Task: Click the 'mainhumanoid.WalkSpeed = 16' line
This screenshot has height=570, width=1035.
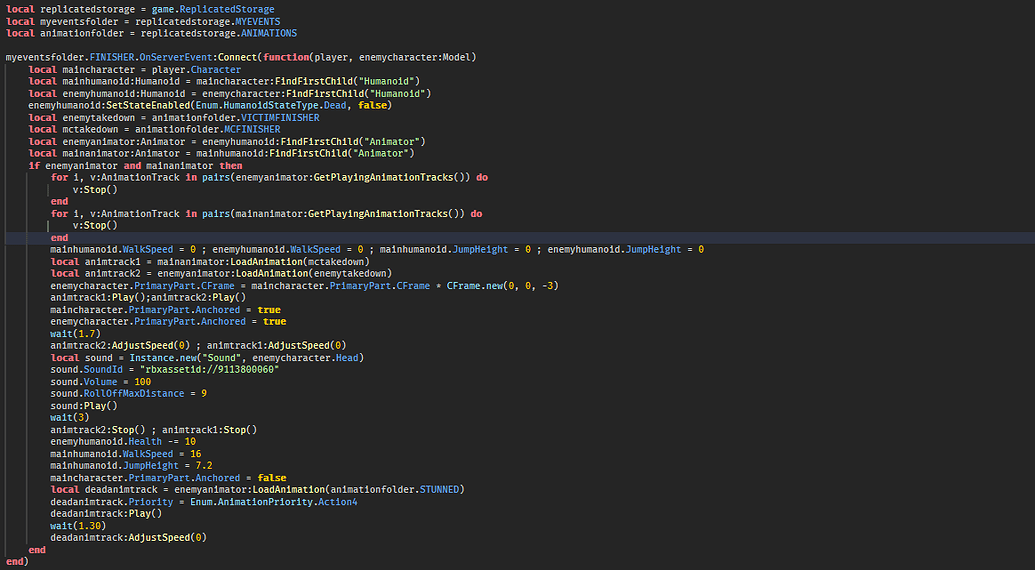Action: pyautogui.click(x=126, y=454)
